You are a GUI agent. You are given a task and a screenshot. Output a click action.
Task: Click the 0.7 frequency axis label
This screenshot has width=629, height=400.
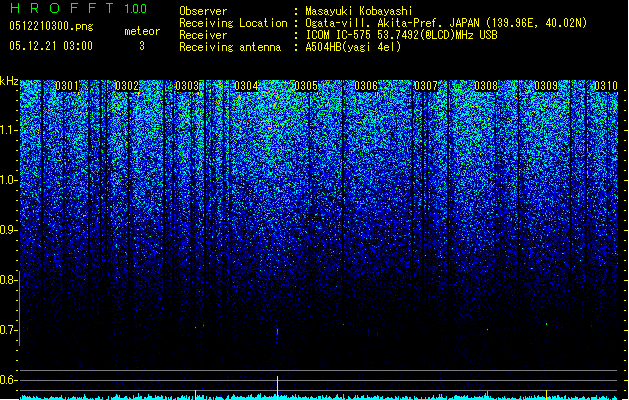8,330
